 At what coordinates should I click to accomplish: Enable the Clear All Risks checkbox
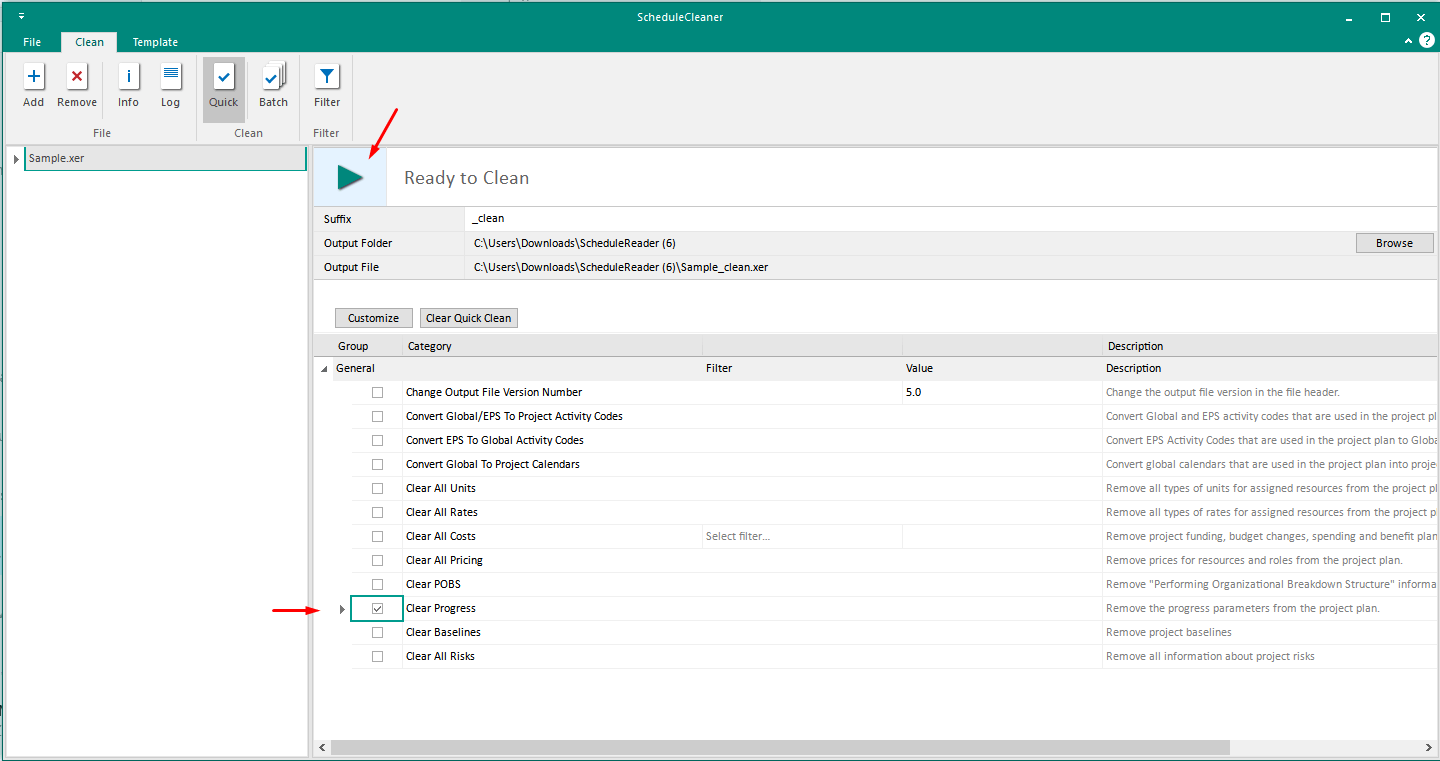click(377, 656)
